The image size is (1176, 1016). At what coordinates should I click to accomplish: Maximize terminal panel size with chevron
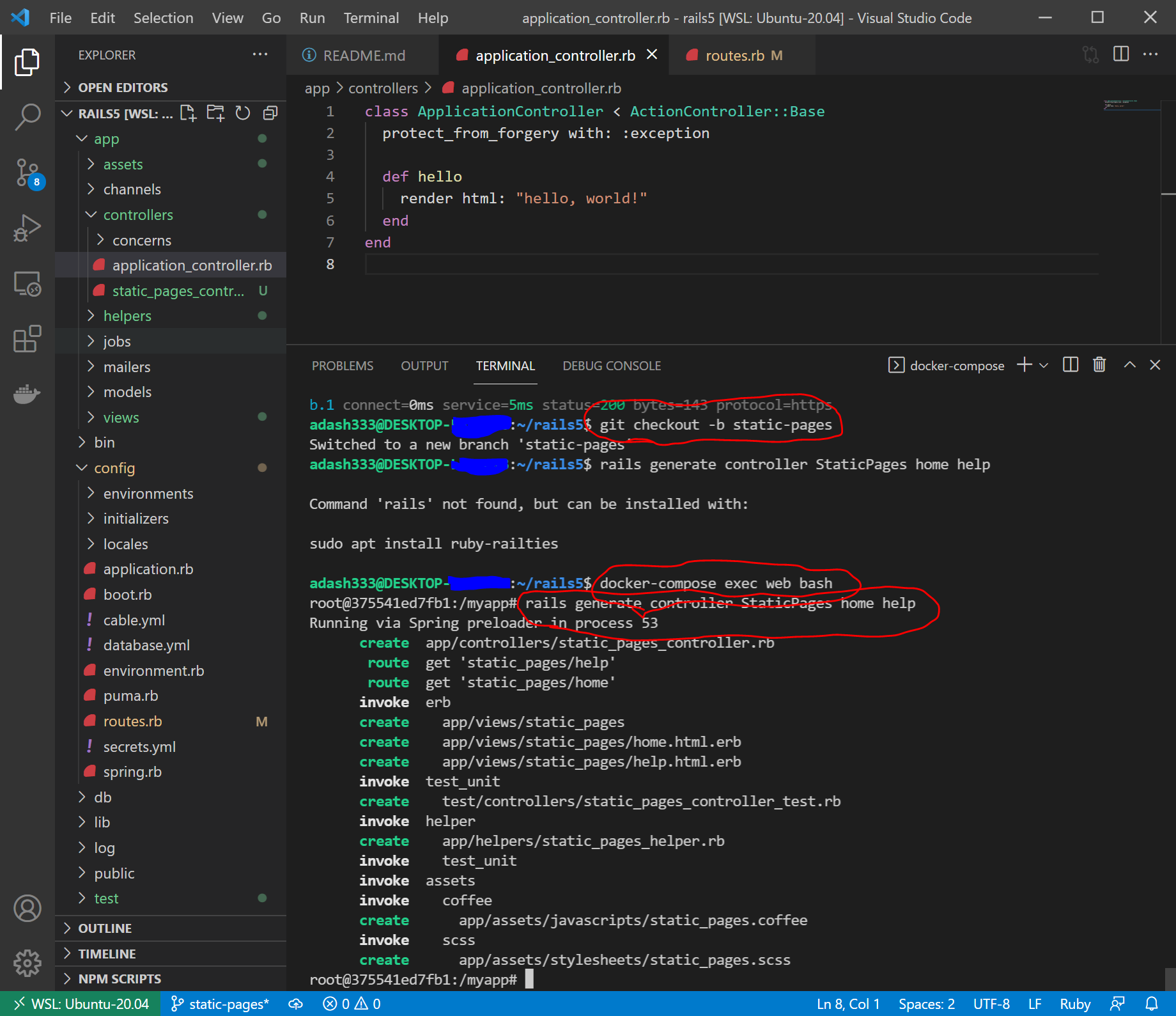(1129, 365)
